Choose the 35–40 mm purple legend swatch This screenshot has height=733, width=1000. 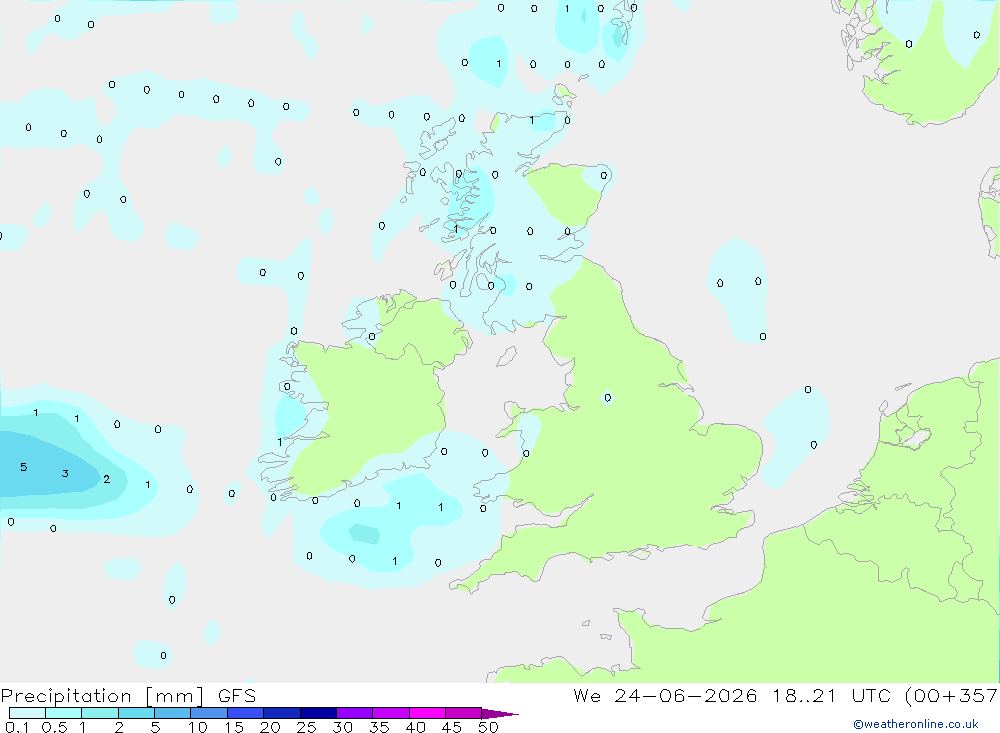click(390, 713)
